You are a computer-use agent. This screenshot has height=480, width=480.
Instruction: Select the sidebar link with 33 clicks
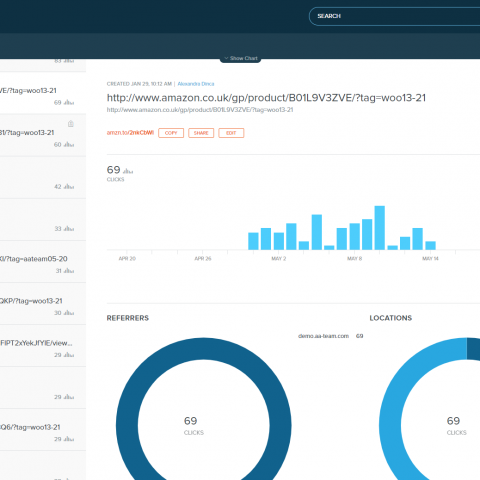(43, 219)
